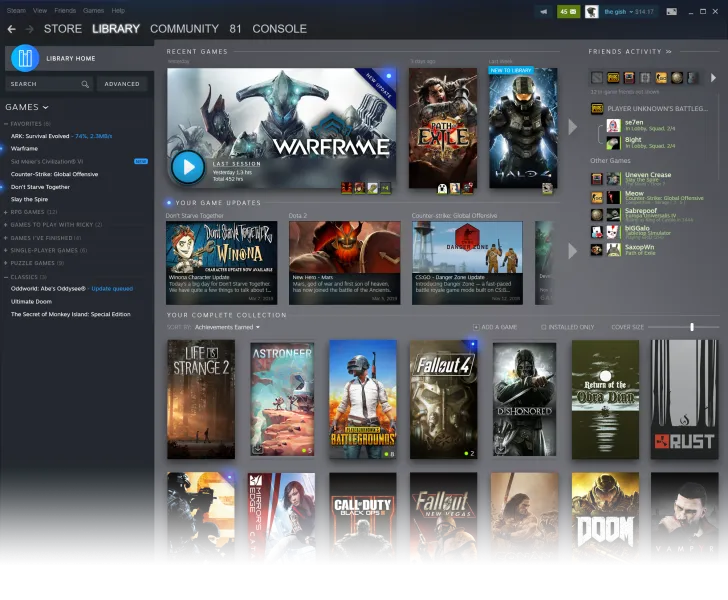Click the Advanced search button
The image size is (728, 600).
[x=122, y=84]
